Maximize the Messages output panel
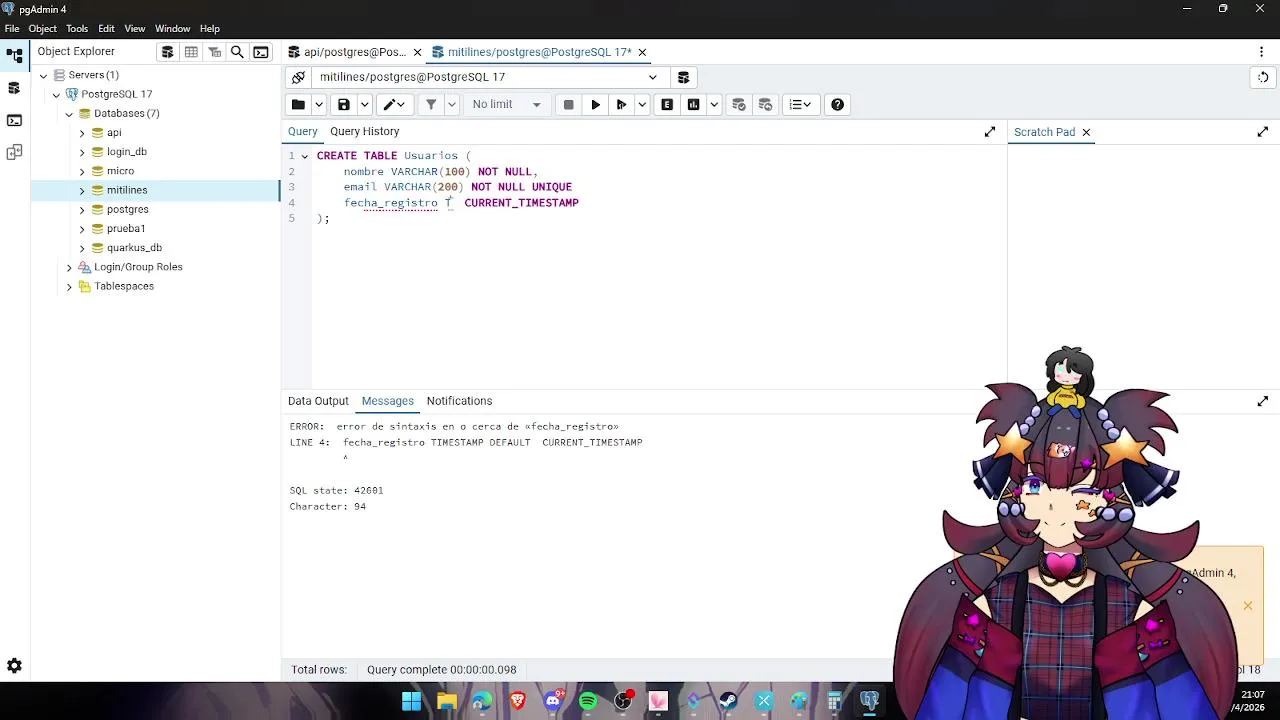1280x720 pixels. pos(1263,401)
